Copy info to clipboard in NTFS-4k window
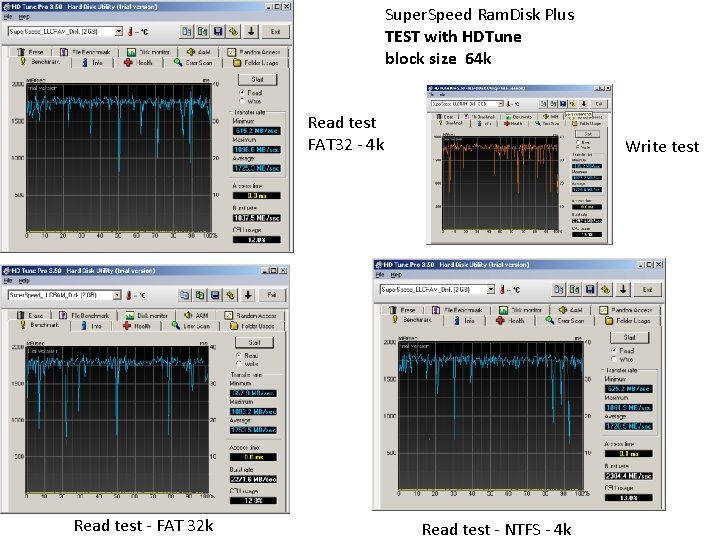The height and width of the screenshot is (540, 720). coord(558,289)
